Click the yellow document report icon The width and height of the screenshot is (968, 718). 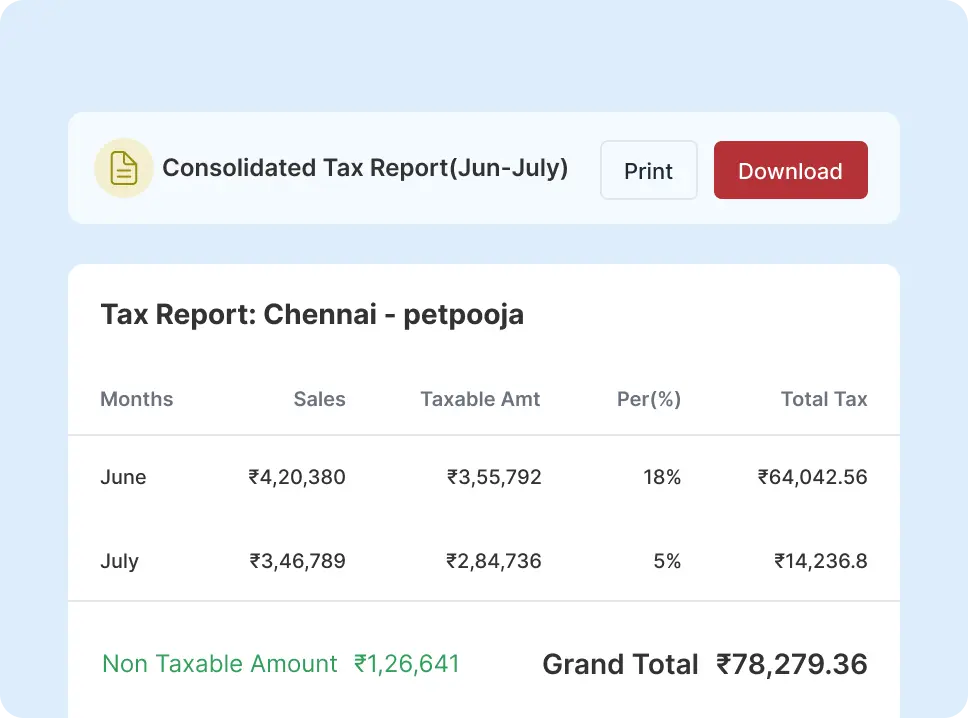(123, 168)
